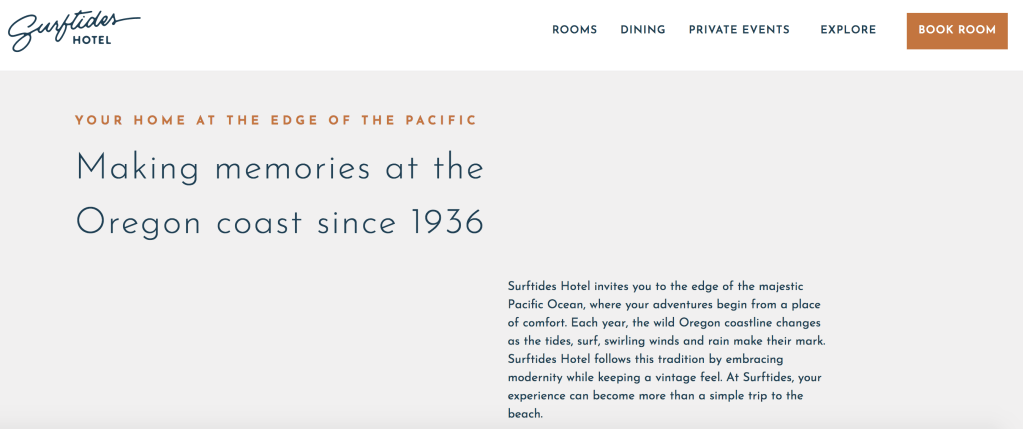Select the Explore navigation item
The width and height of the screenshot is (1023, 429).
(x=848, y=30)
